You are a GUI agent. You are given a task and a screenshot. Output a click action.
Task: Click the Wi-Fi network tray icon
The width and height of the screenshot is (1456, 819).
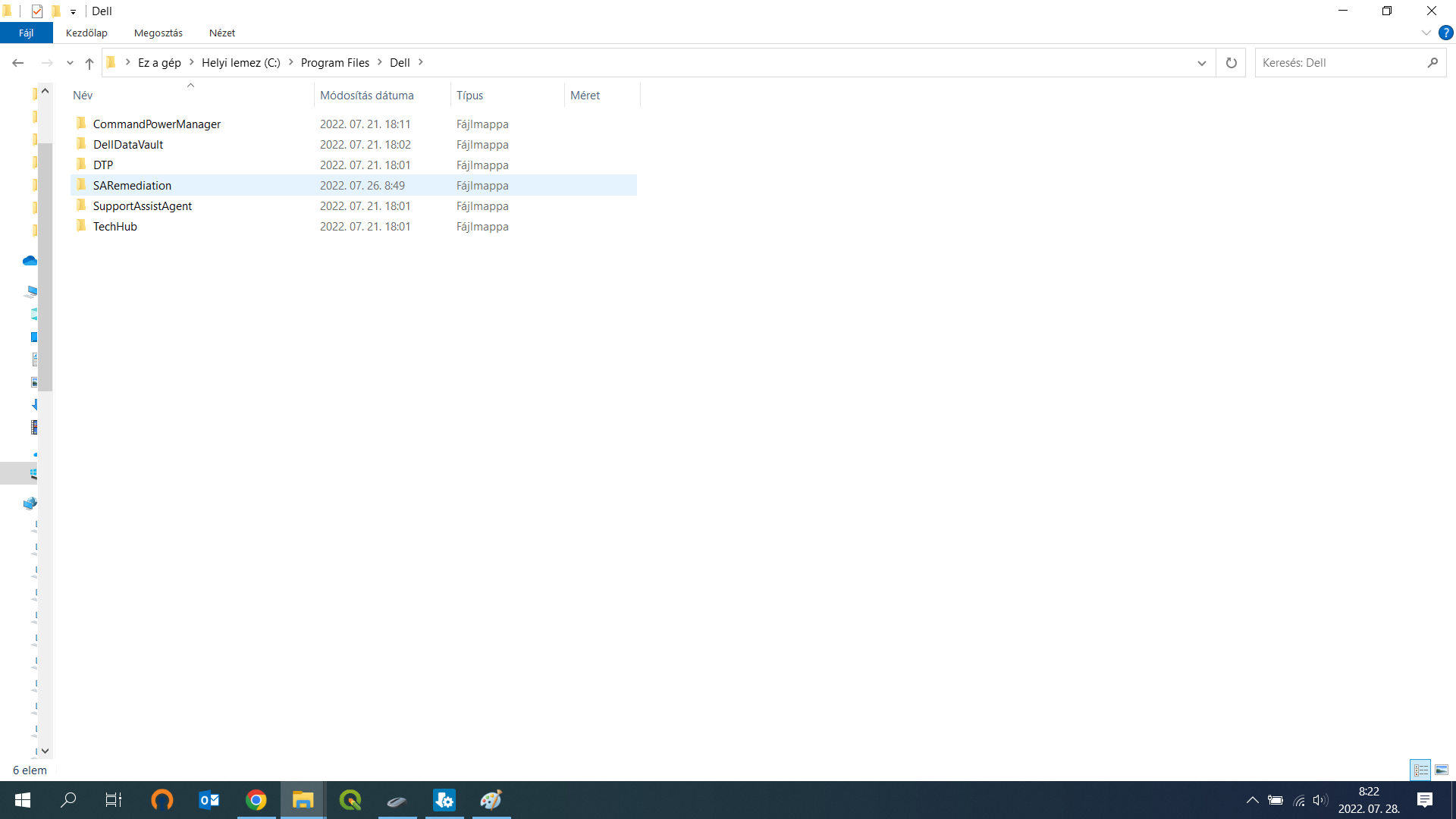1299,800
